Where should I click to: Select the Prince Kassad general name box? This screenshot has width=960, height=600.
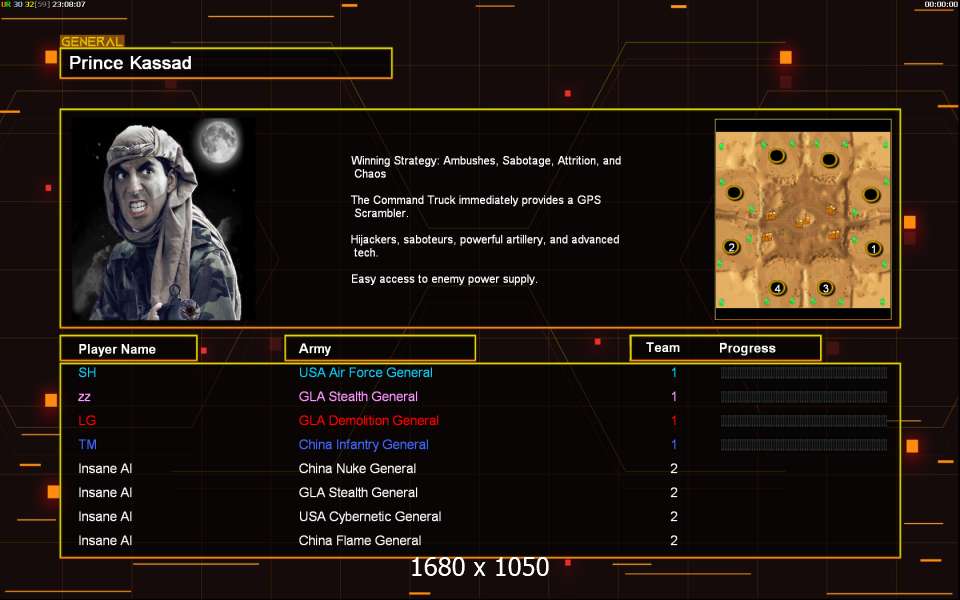(226, 63)
